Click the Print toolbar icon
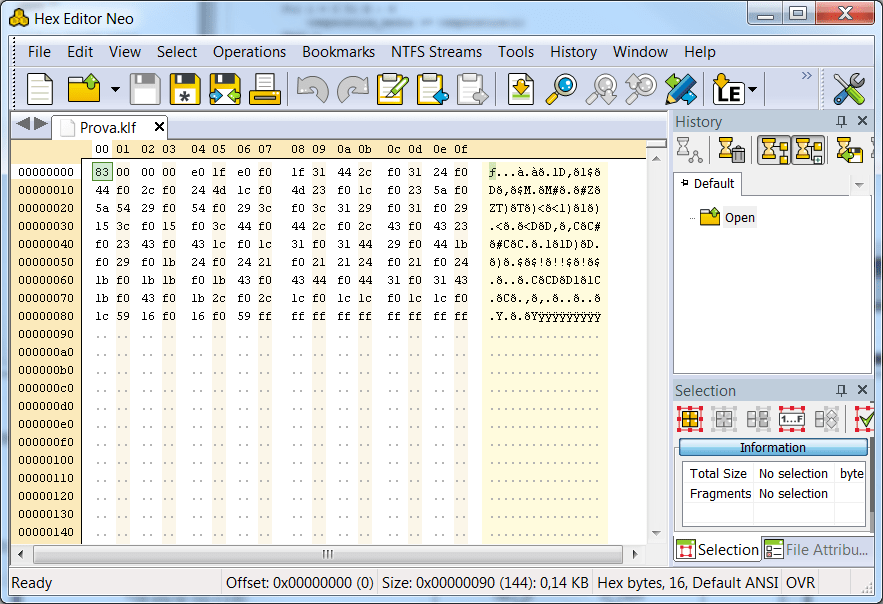 tap(266, 89)
